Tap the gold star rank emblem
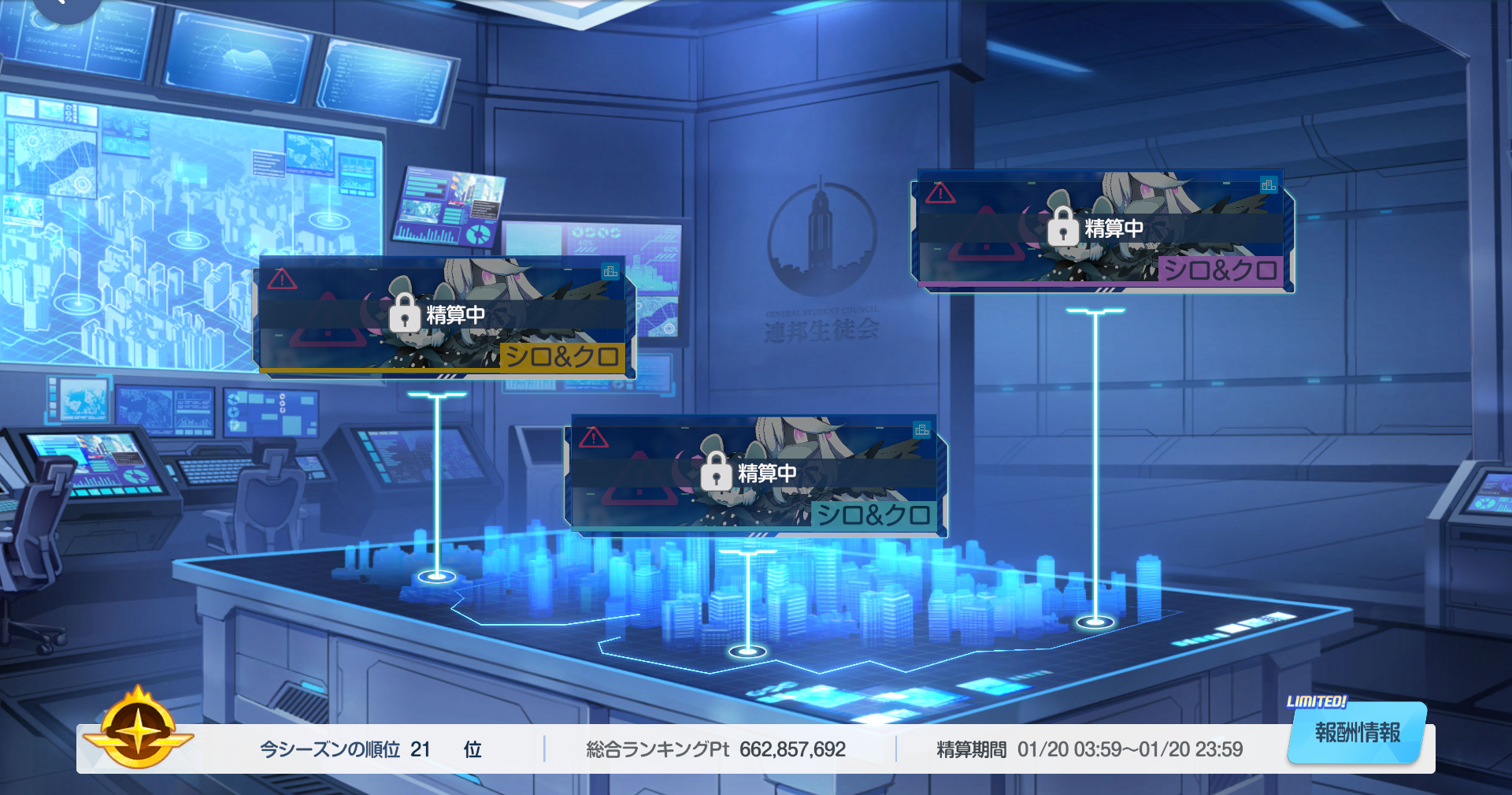The image size is (1512, 795). (x=139, y=730)
